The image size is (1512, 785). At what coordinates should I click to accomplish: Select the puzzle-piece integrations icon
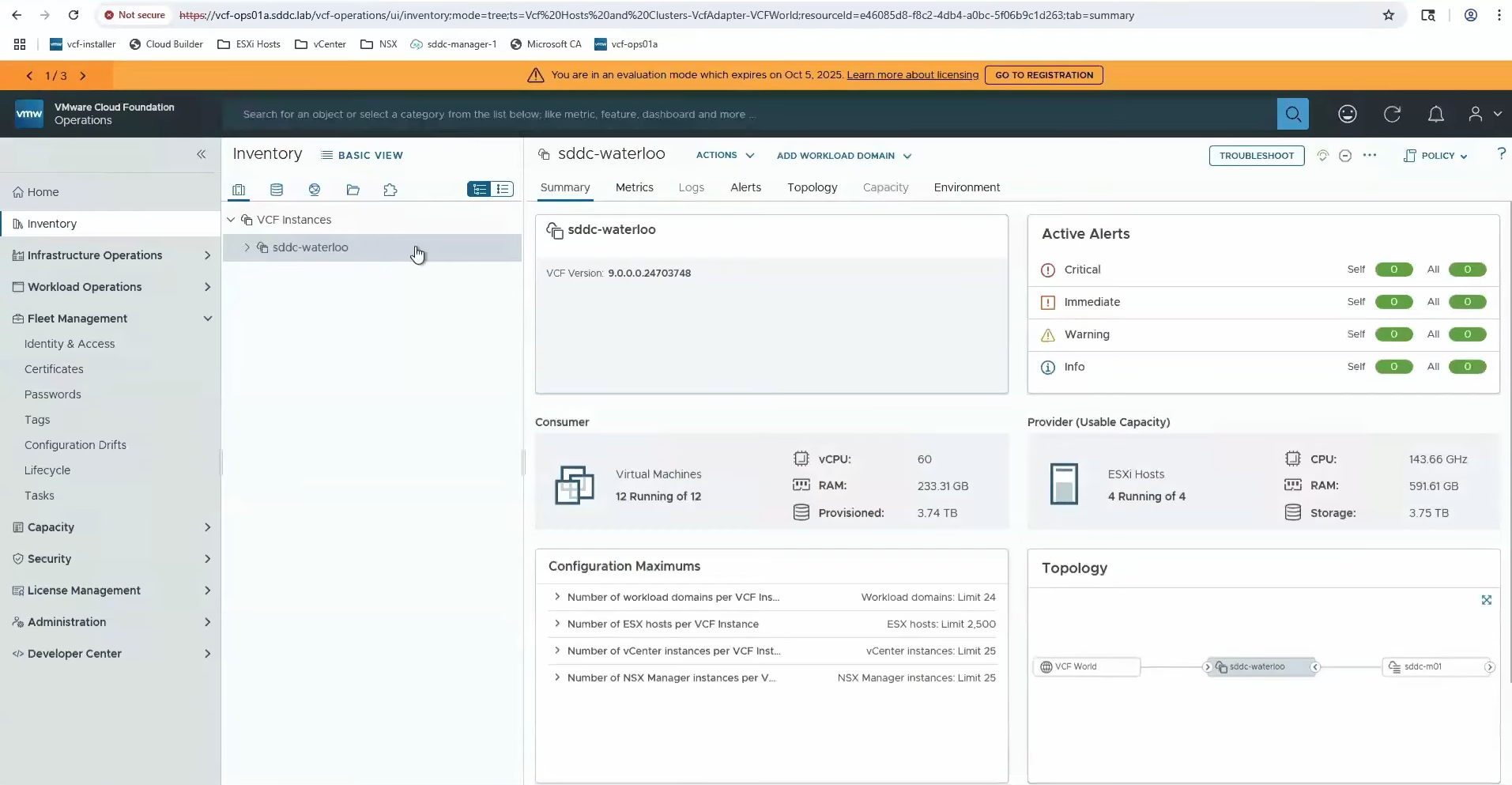(390, 190)
